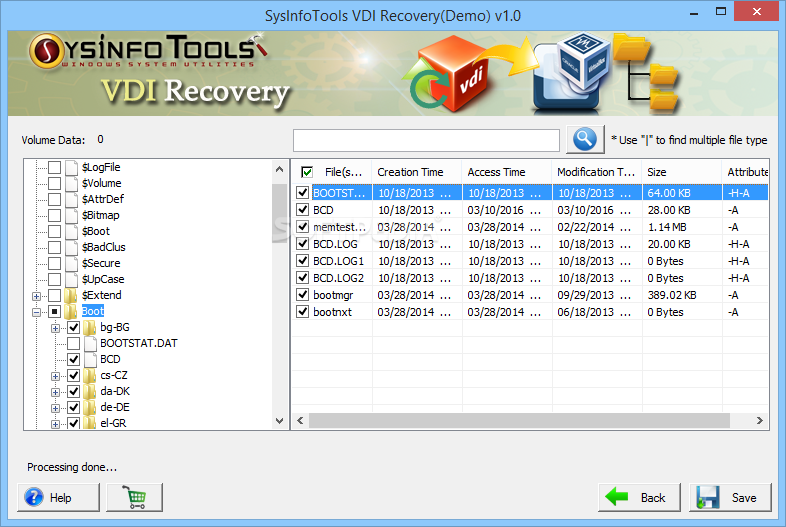This screenshot has height=527, width=786.
Task: Click the $Boot file icon
Action: point(72,231)
